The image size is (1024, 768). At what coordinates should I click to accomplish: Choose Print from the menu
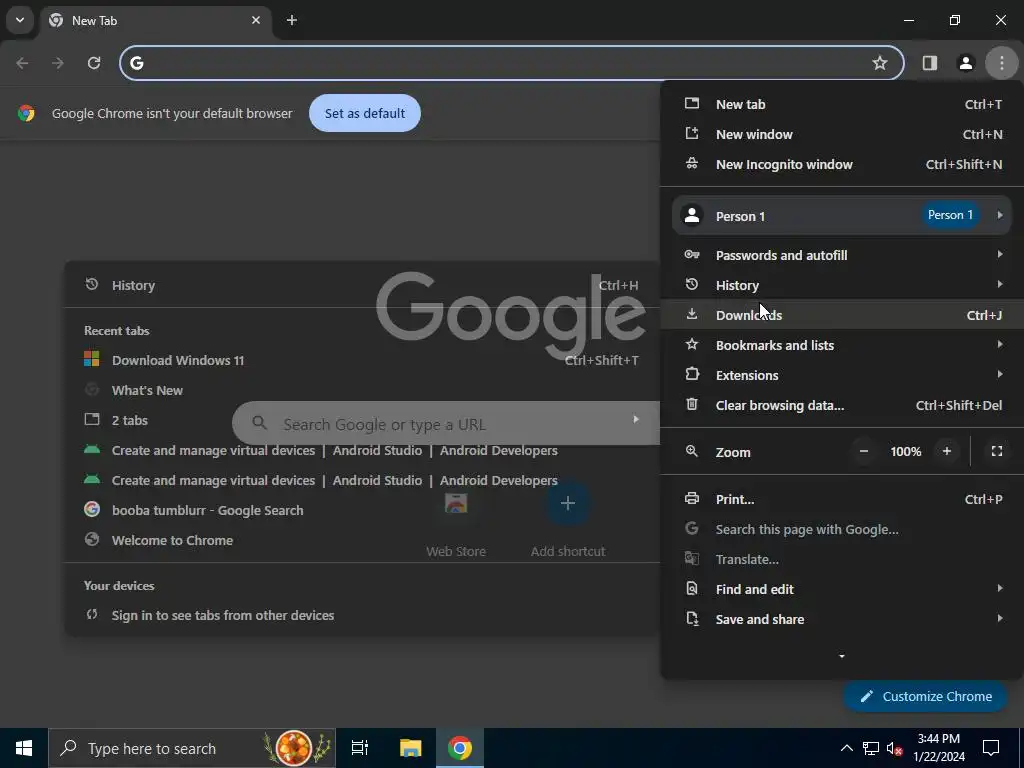(x=842, y=500)
